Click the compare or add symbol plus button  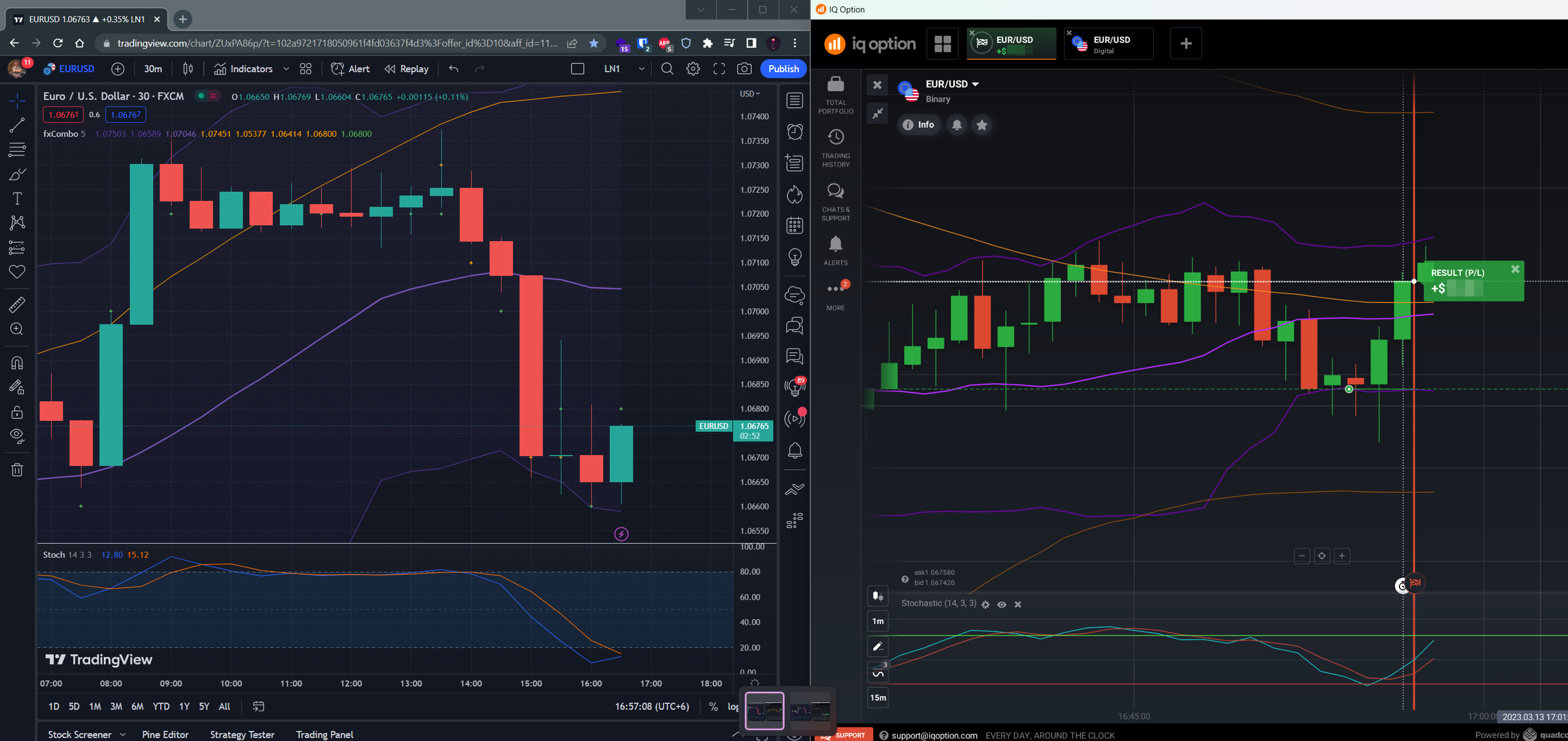click(x=118, y=69)
